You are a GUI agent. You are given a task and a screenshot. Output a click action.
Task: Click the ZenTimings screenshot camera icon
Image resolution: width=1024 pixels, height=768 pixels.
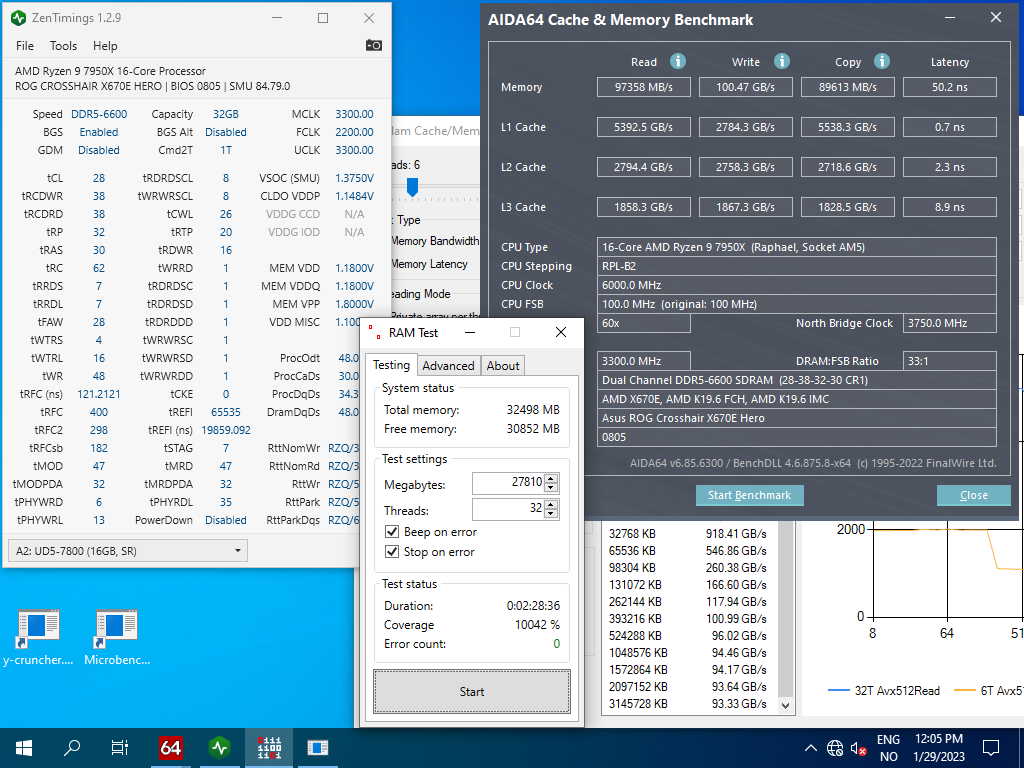click(x=374, y=45)
